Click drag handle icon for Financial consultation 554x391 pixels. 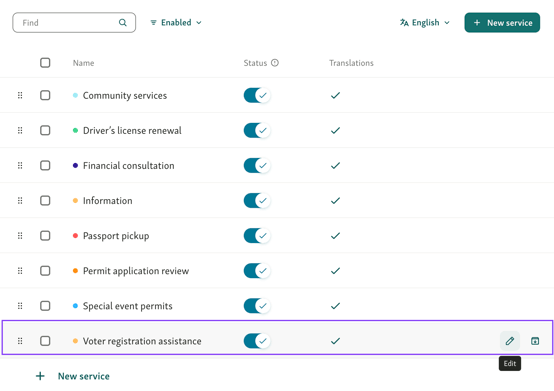click(x=20, y=165)
